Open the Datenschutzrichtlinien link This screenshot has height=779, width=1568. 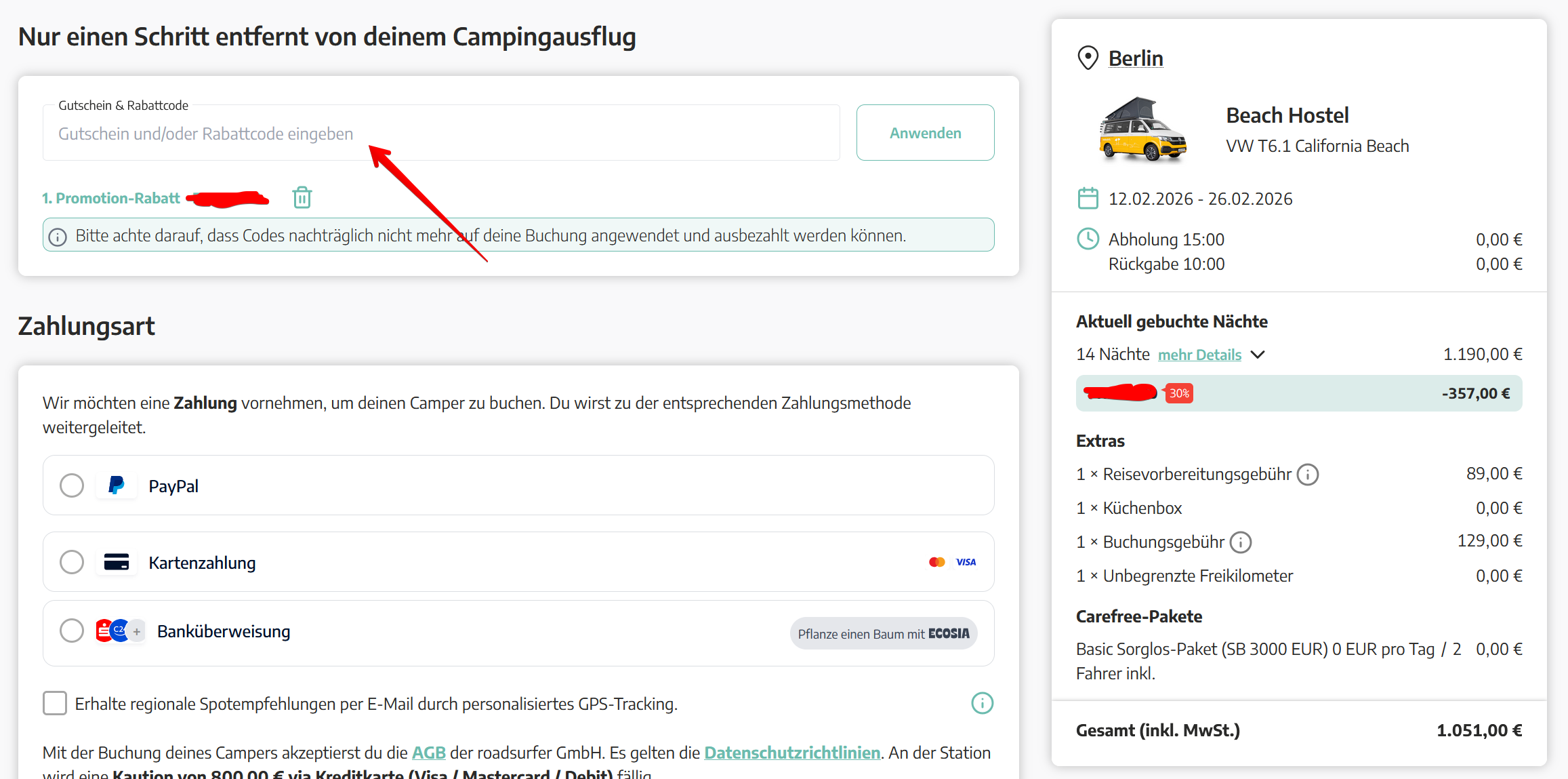[x=791, y=753]
